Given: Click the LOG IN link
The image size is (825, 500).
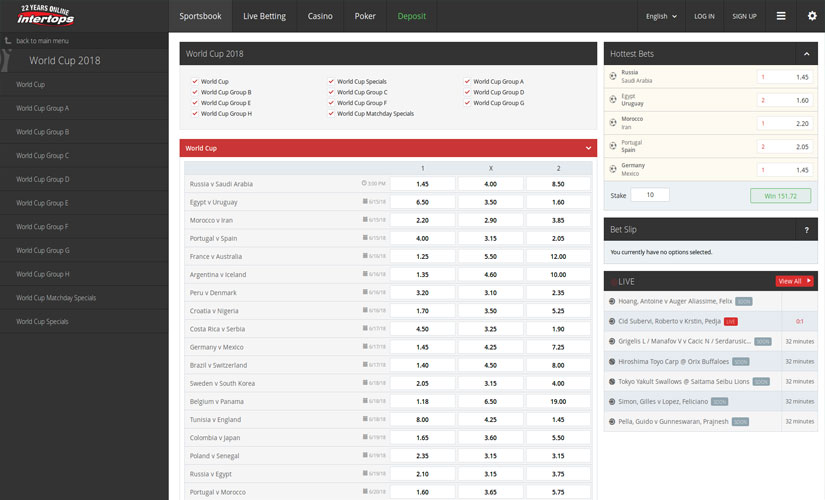Looking at the screenshot, I should (x=704, y=16).
